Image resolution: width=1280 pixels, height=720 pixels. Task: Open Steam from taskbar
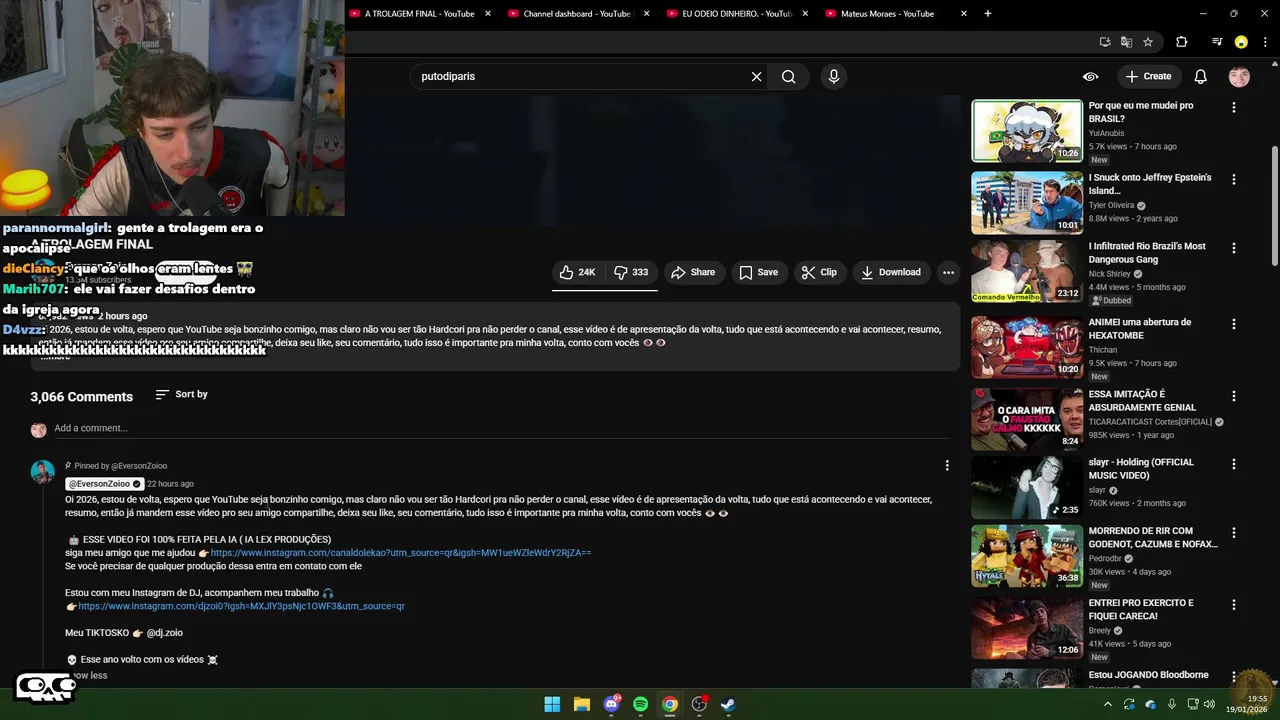[728, 704]
